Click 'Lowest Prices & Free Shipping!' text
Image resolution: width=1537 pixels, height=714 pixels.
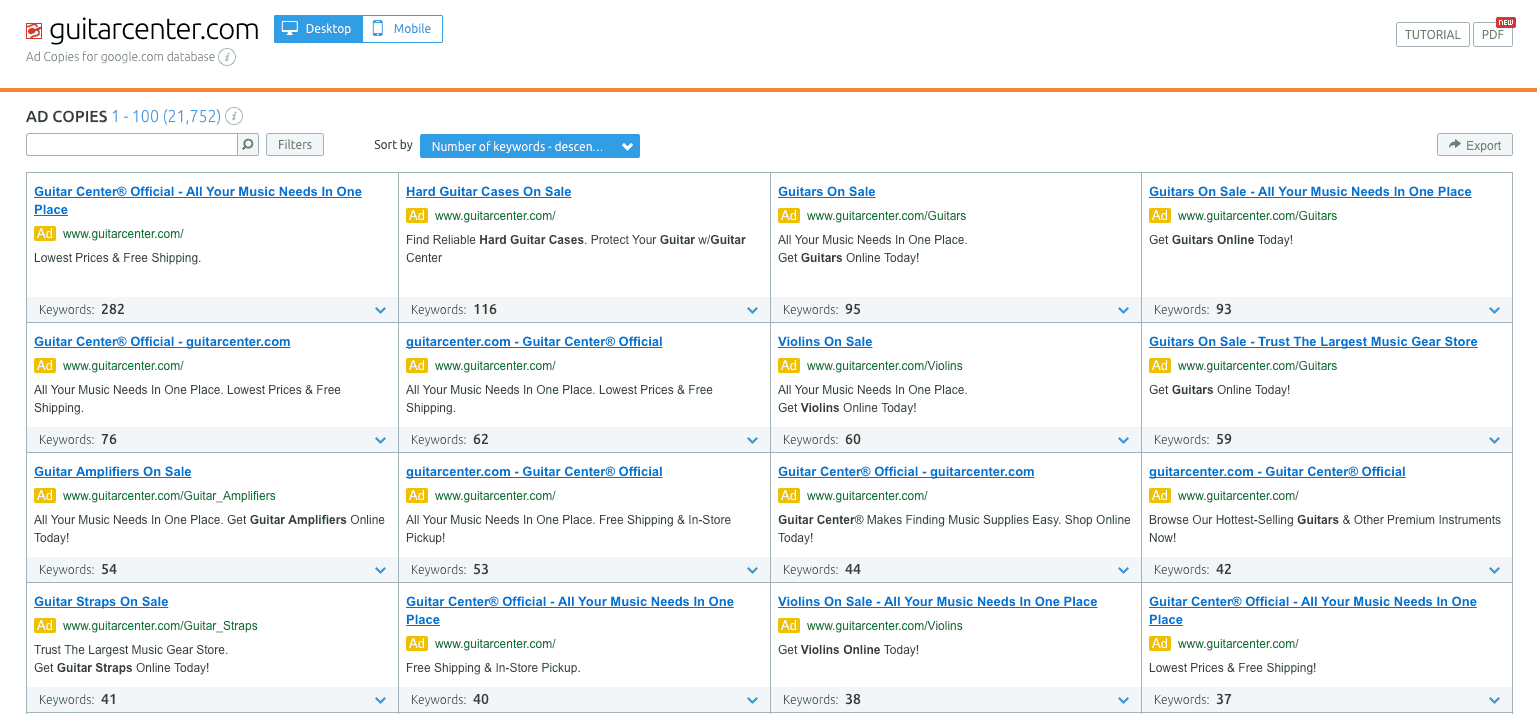pos(1232,668)
